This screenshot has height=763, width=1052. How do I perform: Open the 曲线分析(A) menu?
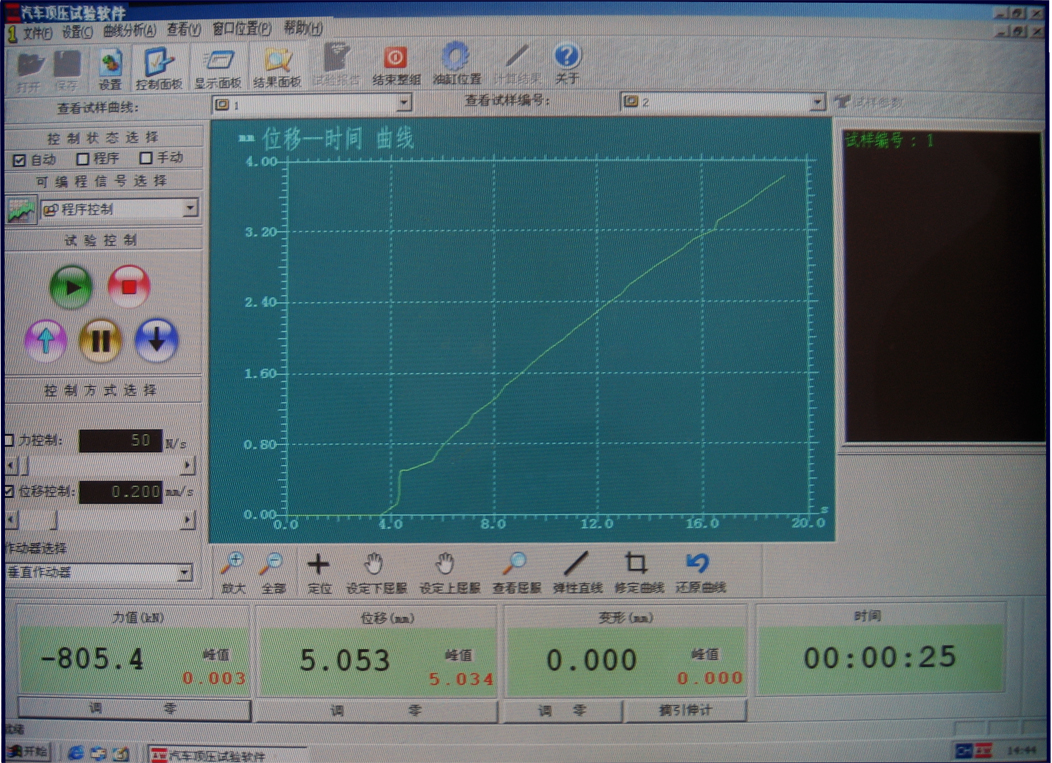coord(129,31)
